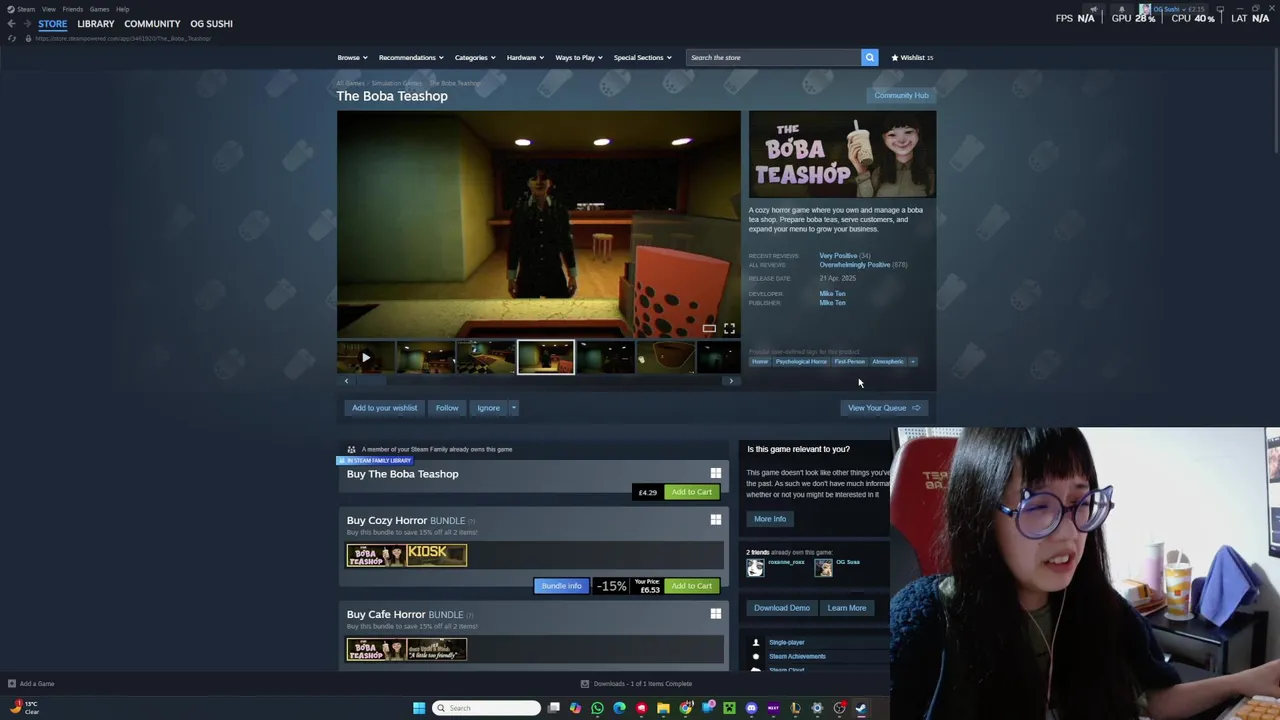1280x720 pixels.
Task: Open Google Chrome from taskbar
Action: tap(685, 708)
